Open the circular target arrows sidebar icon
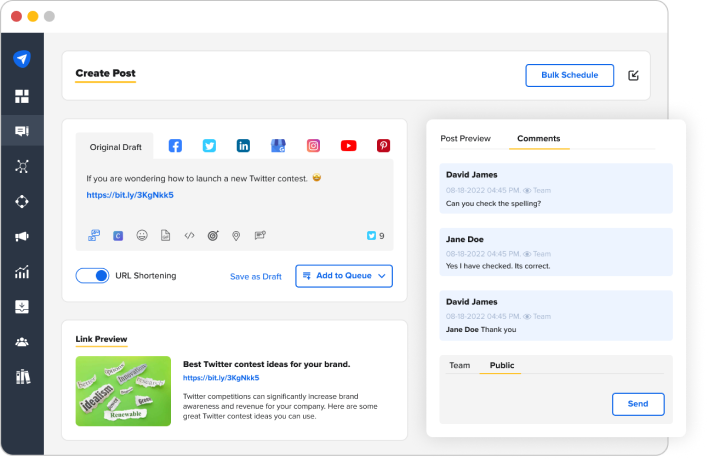The image size is (708, 459). (x=22, y=201)
